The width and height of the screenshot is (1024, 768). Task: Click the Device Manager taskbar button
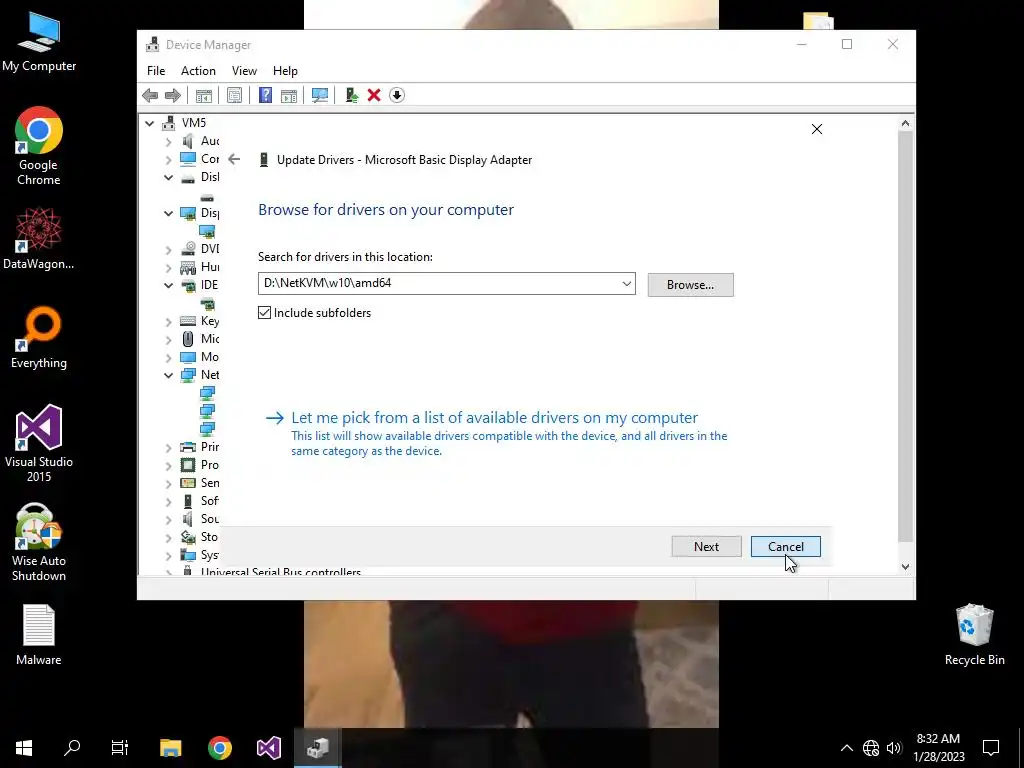tap(318, 748)
